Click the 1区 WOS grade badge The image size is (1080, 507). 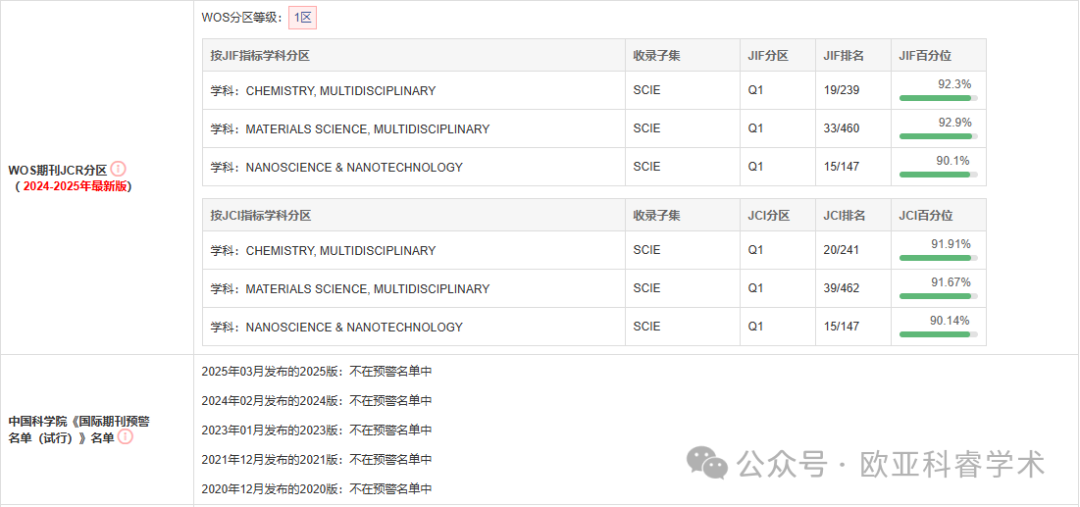tap(302, 19)
